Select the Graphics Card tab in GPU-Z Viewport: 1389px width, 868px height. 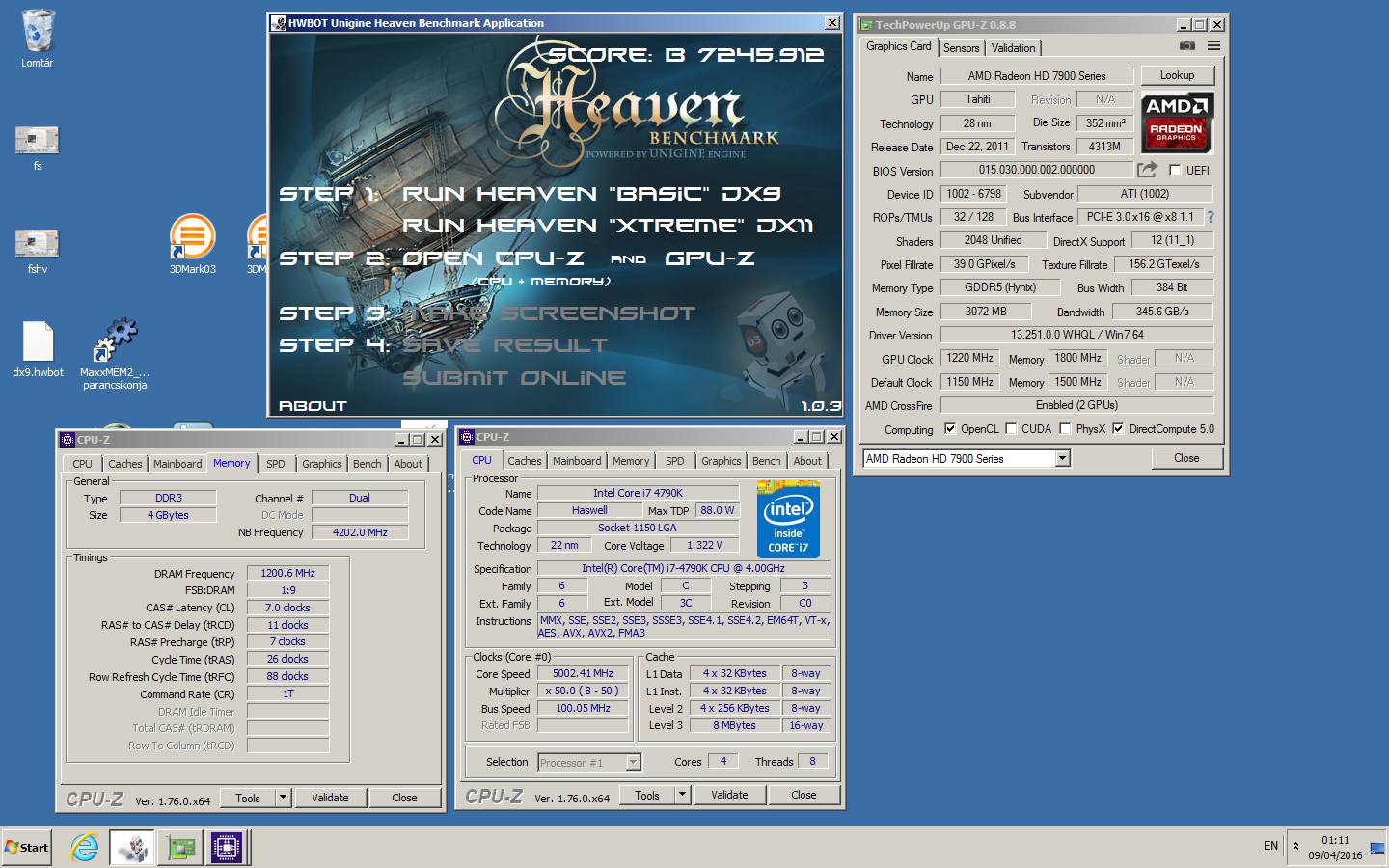pyautogui.click(x=899, y=46)
